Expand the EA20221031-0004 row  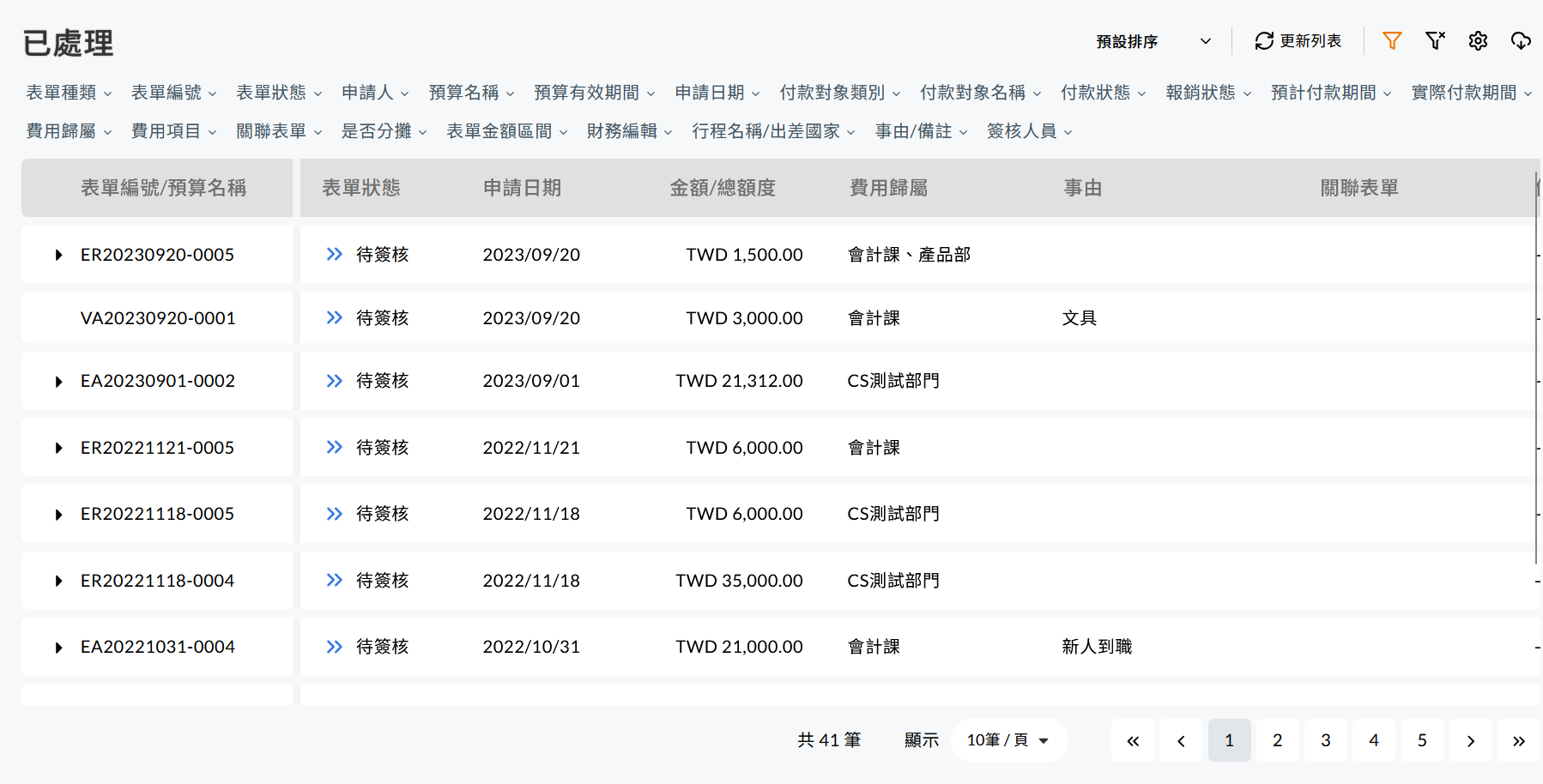coord(58,648)
